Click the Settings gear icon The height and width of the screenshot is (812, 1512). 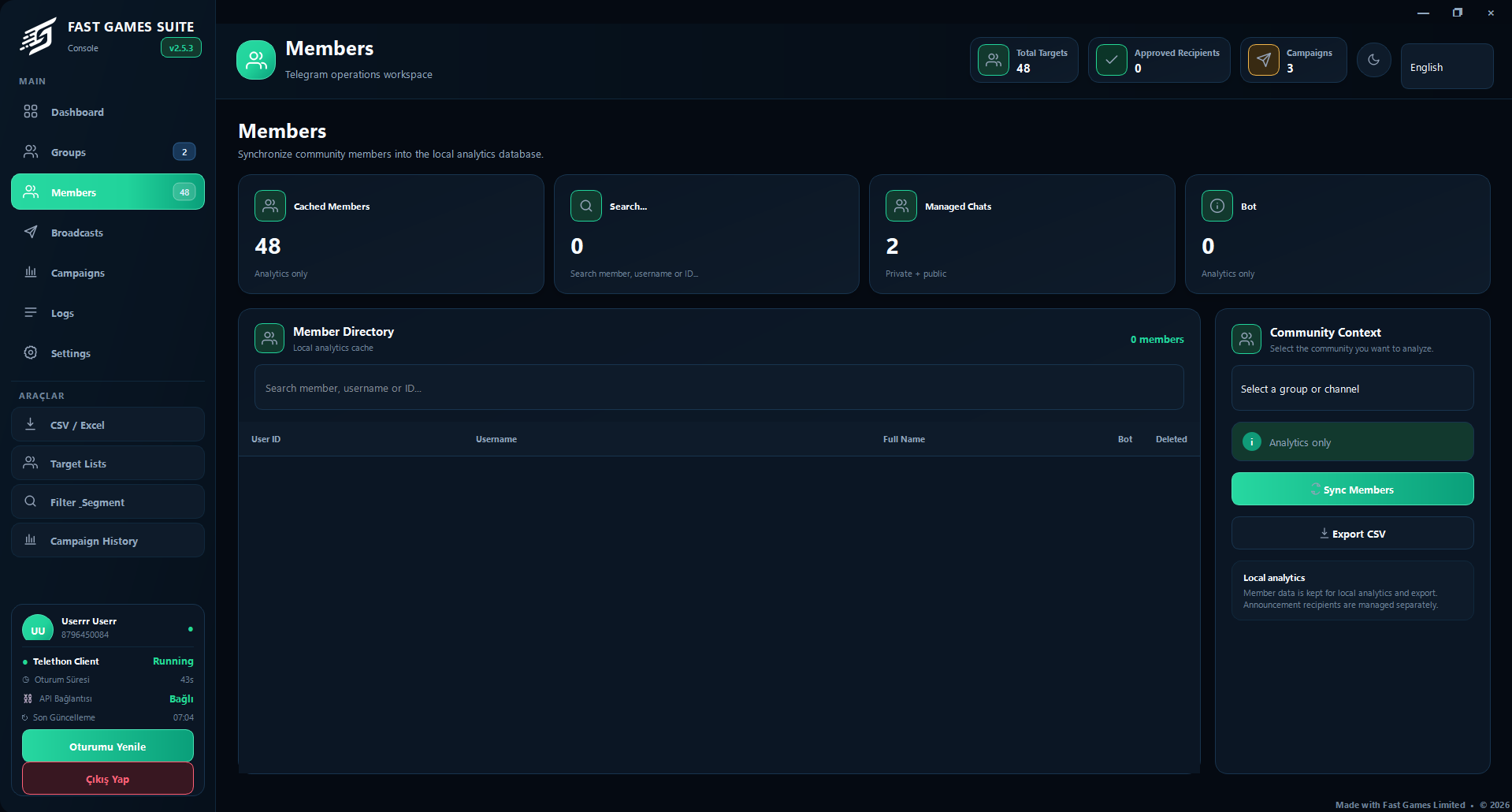[31, 352]
